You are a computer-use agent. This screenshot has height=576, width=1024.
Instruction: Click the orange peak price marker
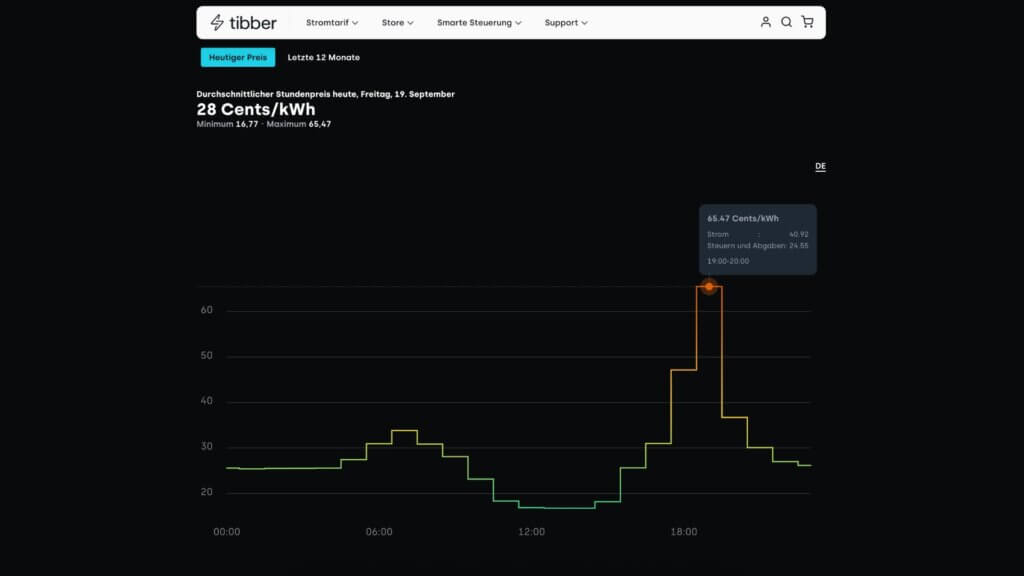(709, 287)
